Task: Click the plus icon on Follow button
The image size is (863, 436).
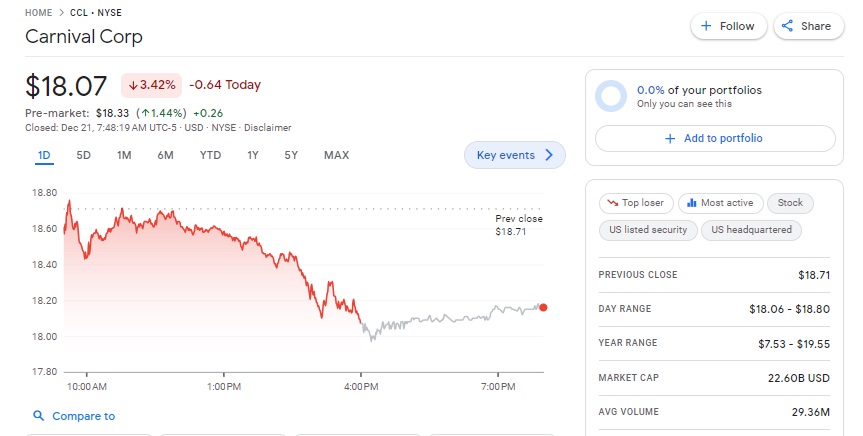Action: [706, 27]
